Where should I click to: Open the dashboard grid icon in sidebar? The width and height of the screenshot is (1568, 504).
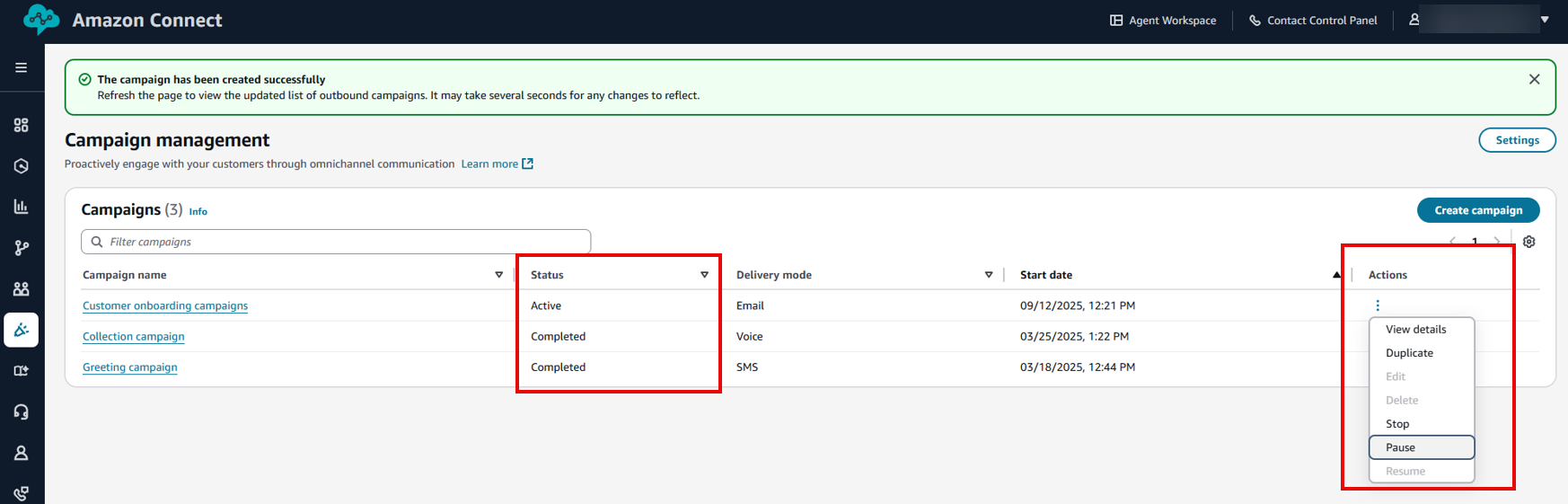[x=21, y=125]
